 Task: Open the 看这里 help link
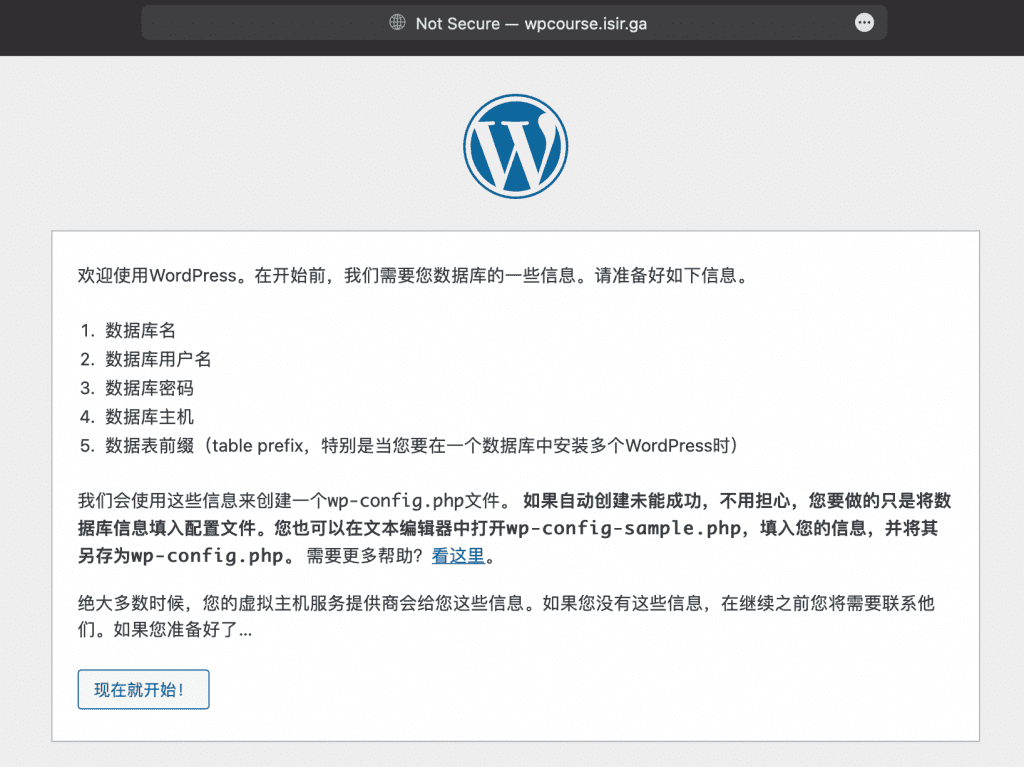(458, 556)
